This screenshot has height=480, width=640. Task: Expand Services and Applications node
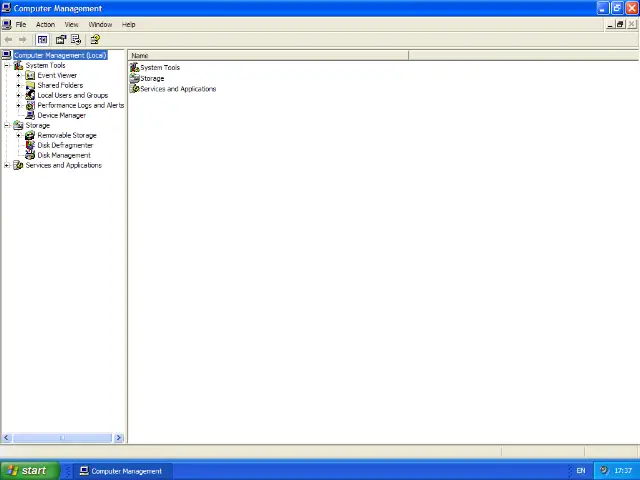7,165
